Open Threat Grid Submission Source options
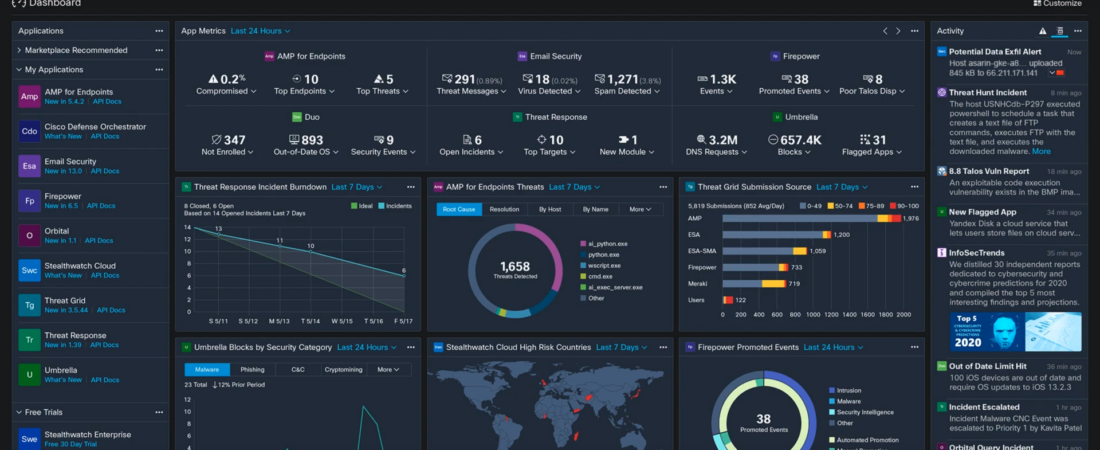This screenshot has width=1100, height=450. pos(914,187)
